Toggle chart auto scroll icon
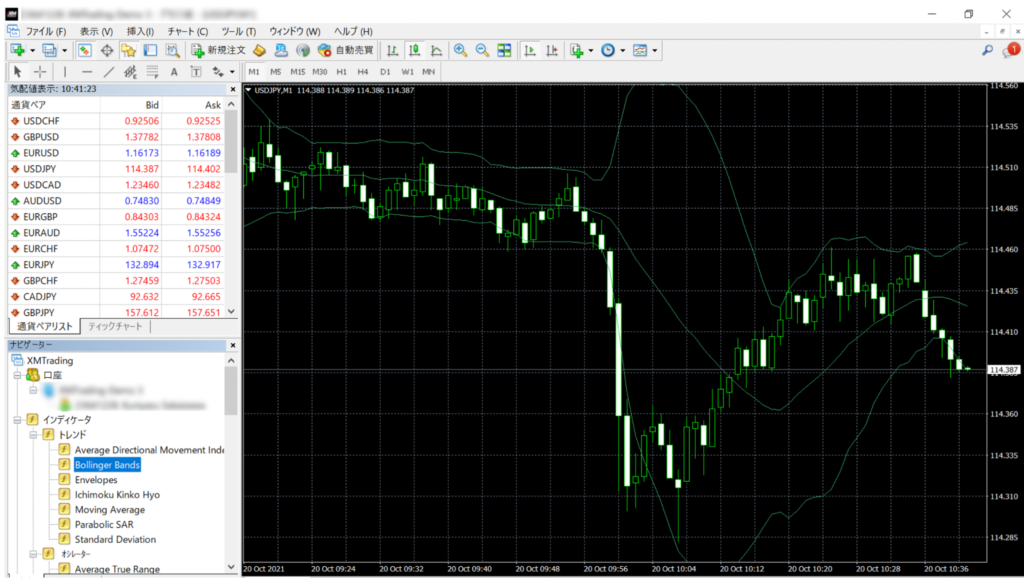This screenshot has width=1024, height=578. pyautogui.click(x=530, y=50)
